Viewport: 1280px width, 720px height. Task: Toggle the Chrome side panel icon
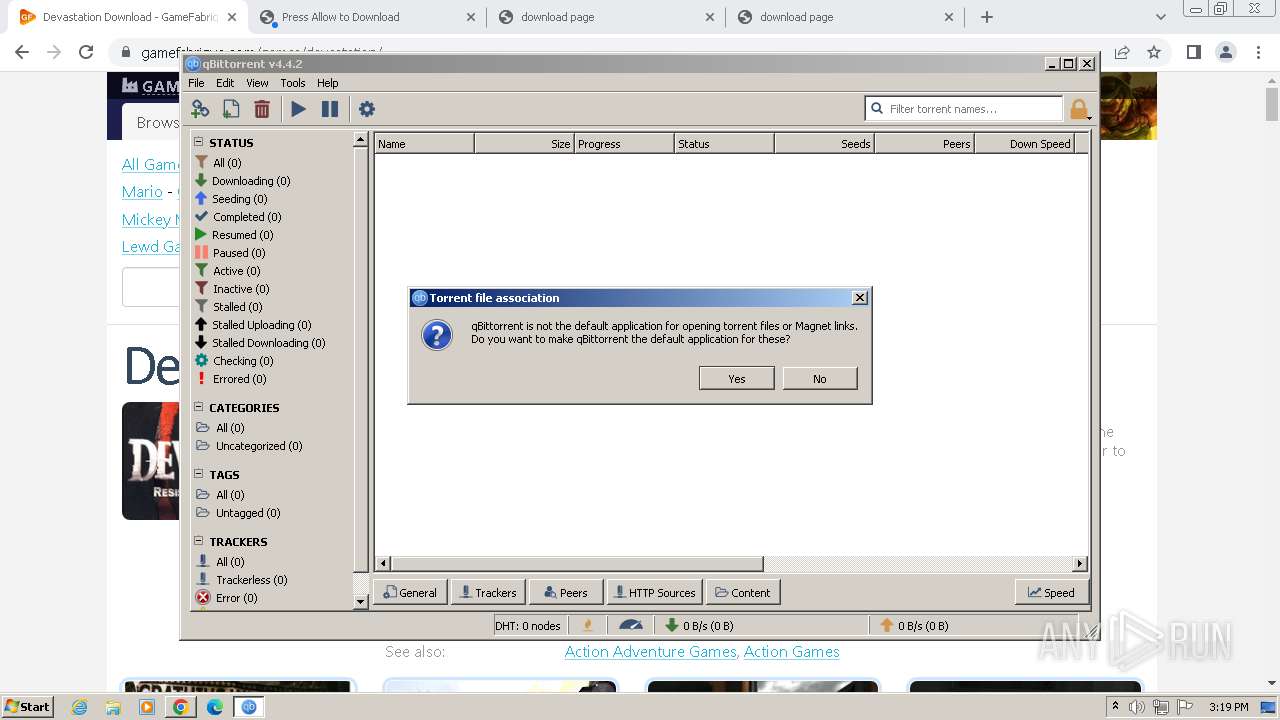tap(1193, 52)
